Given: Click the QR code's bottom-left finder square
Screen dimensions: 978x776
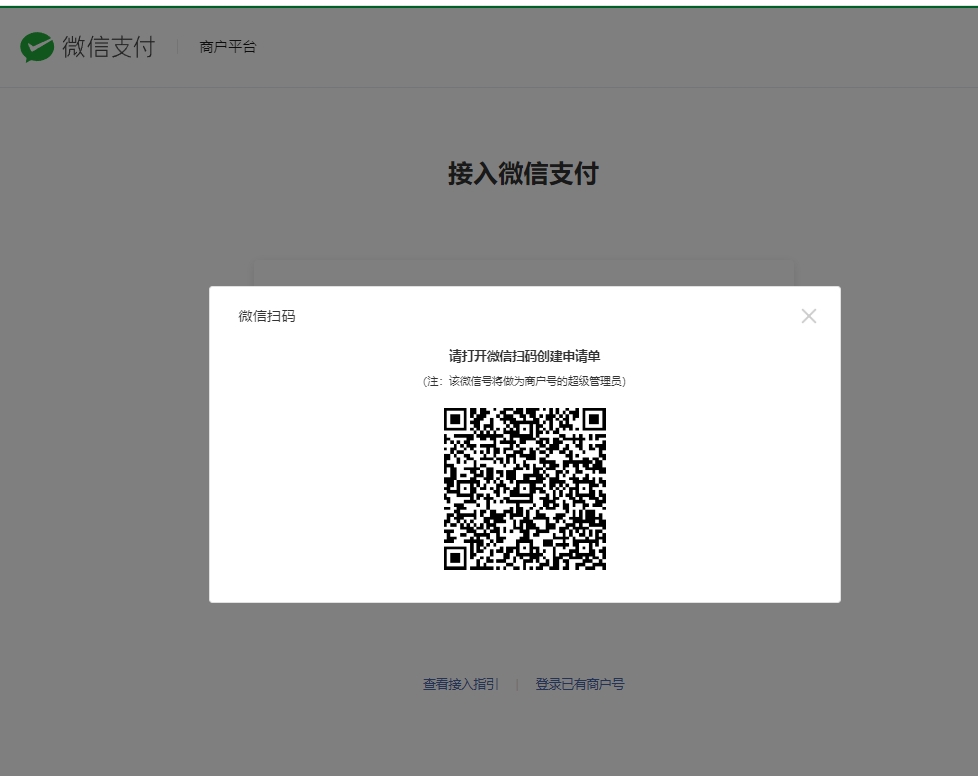Looking at the screenshot, I should click(455, 558).
